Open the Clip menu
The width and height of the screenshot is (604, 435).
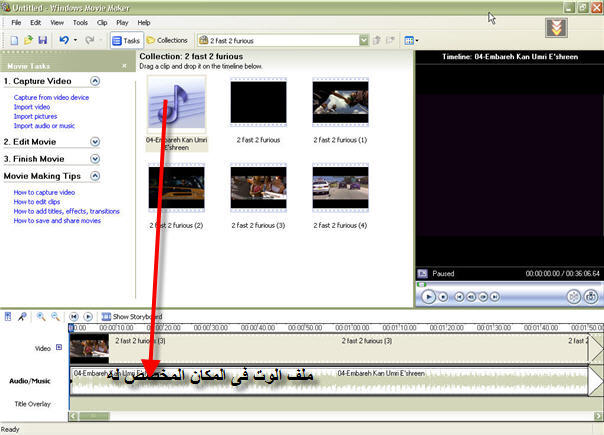click(x=102, y=22)
